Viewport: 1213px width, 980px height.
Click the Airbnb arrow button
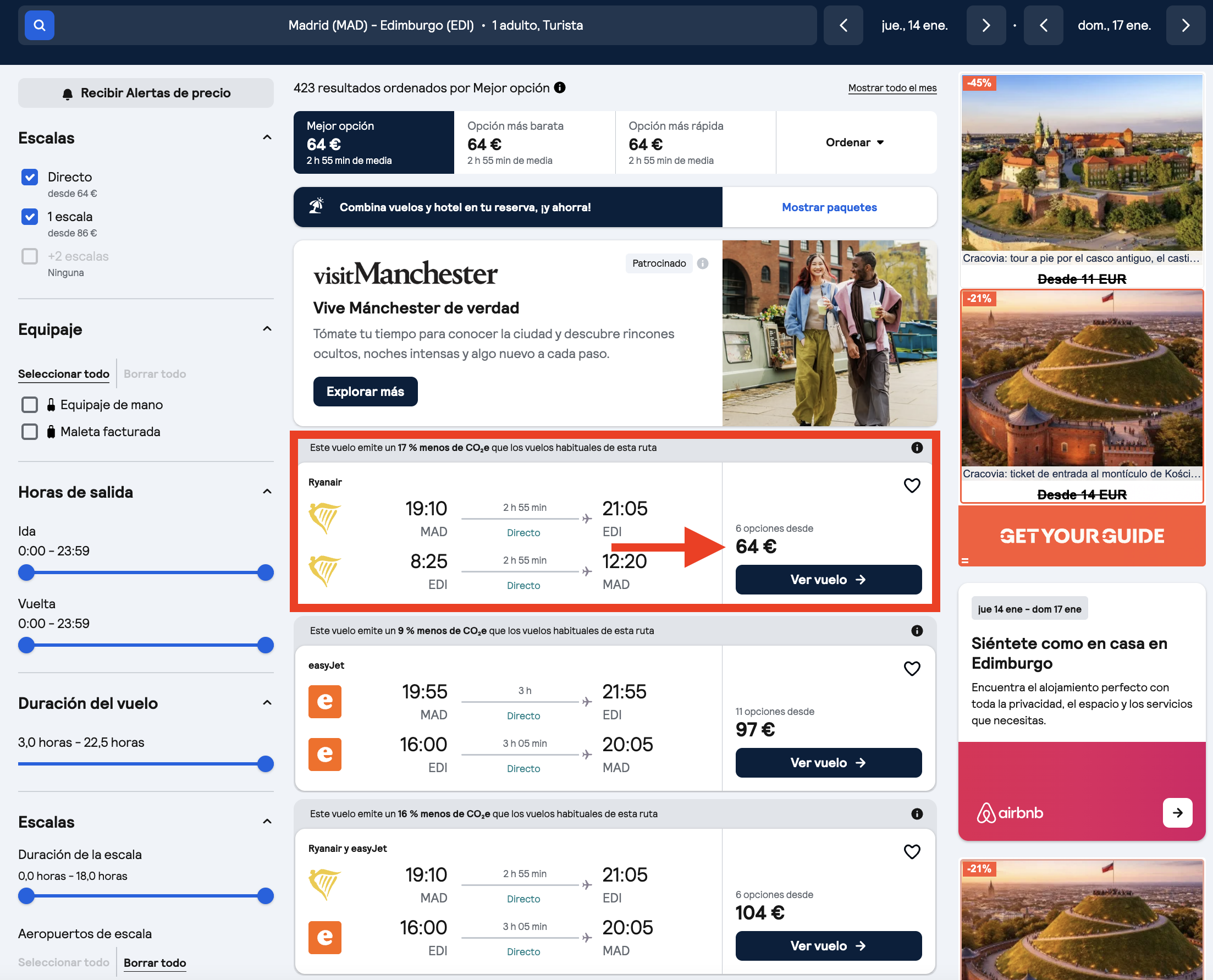point(1177,812)
